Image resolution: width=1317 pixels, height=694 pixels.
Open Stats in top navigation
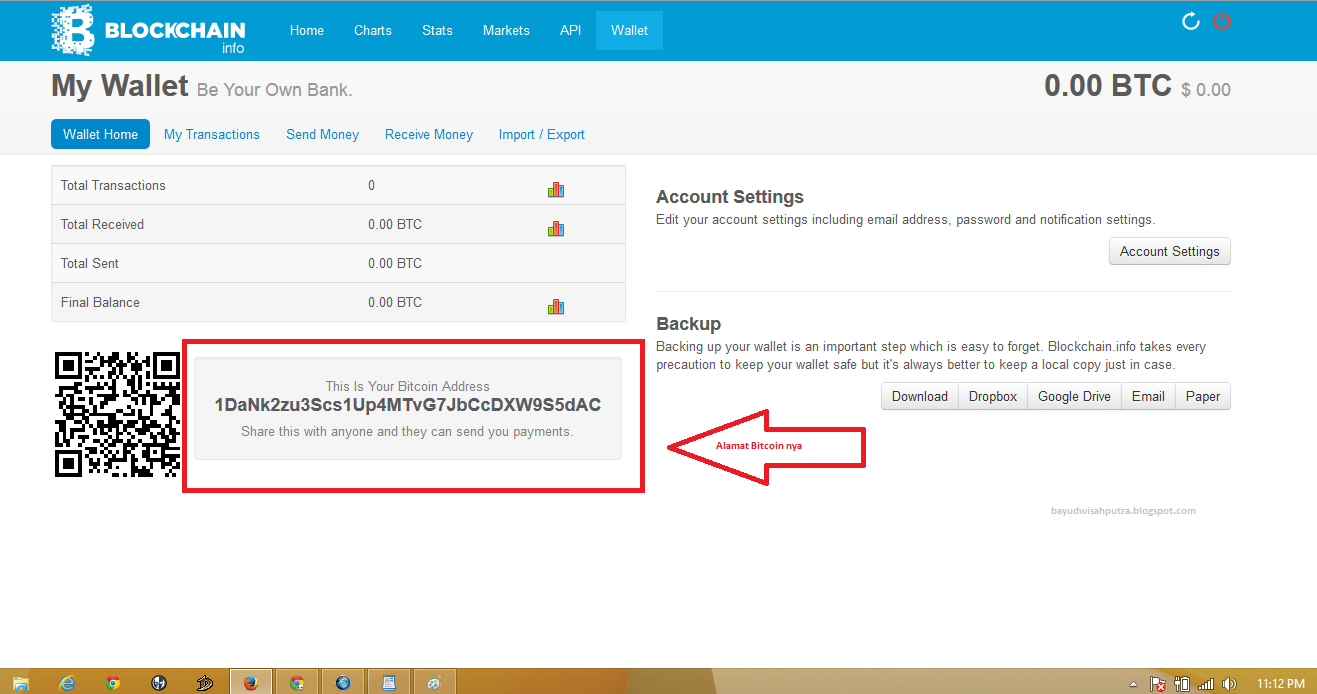click(437, 30)
